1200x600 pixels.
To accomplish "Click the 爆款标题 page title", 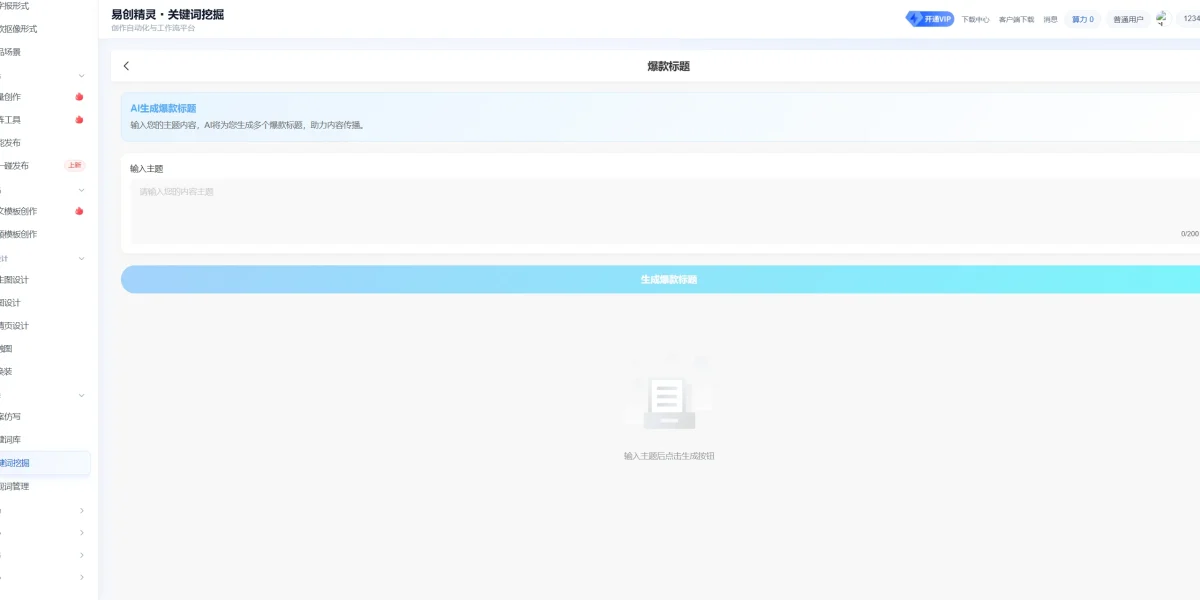I will pos(669,66).
